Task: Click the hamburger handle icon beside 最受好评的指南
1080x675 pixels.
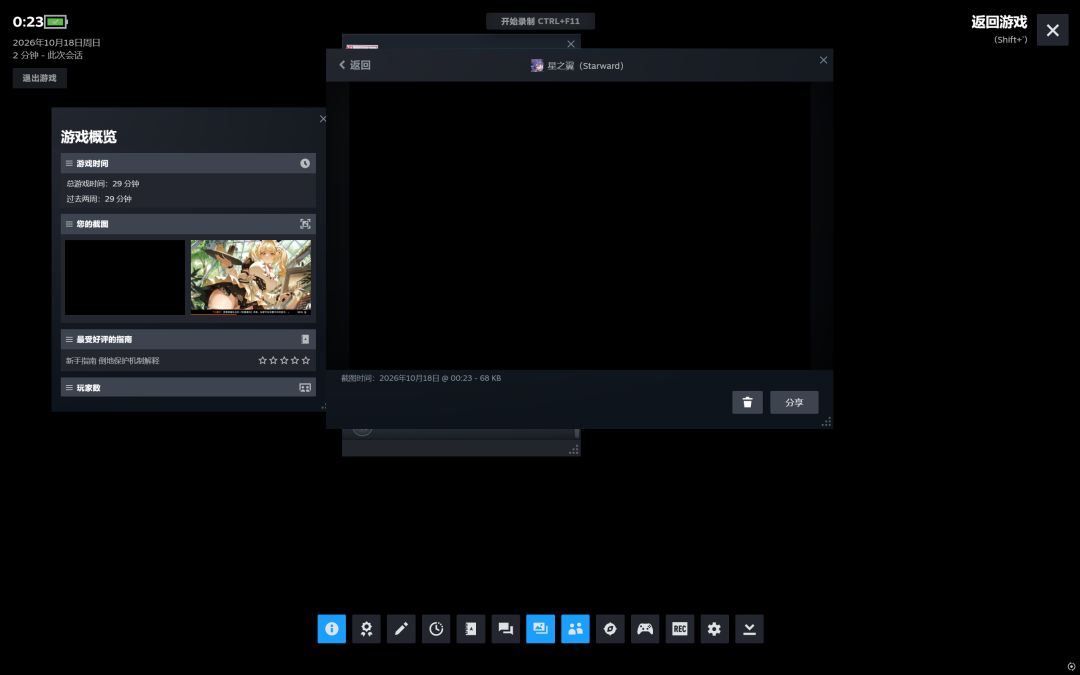Action: [69, 339]
